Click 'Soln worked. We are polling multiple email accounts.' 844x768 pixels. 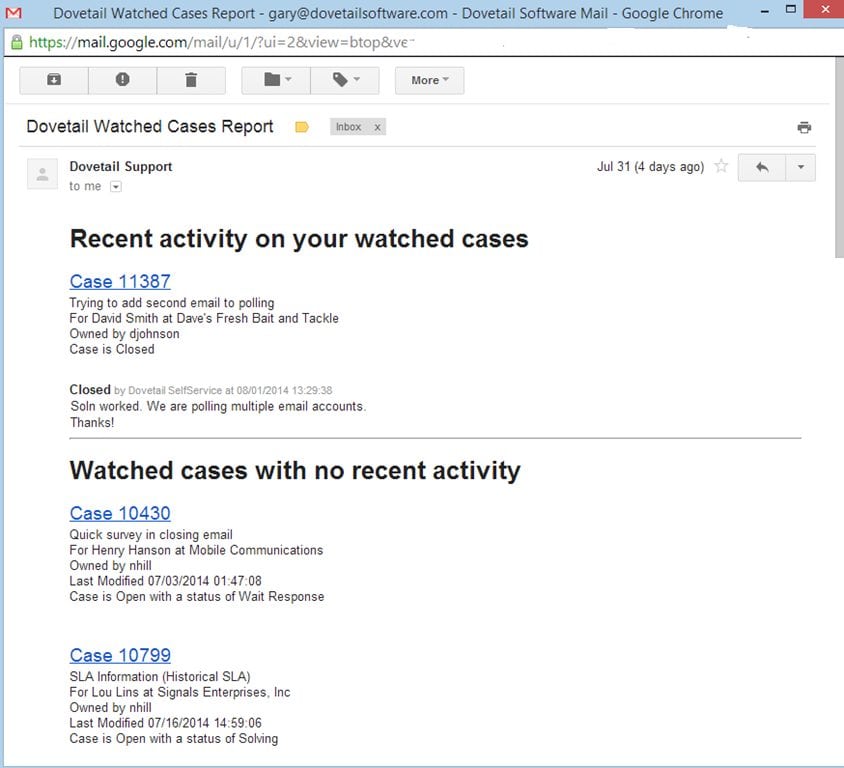[x=218, y=406]
